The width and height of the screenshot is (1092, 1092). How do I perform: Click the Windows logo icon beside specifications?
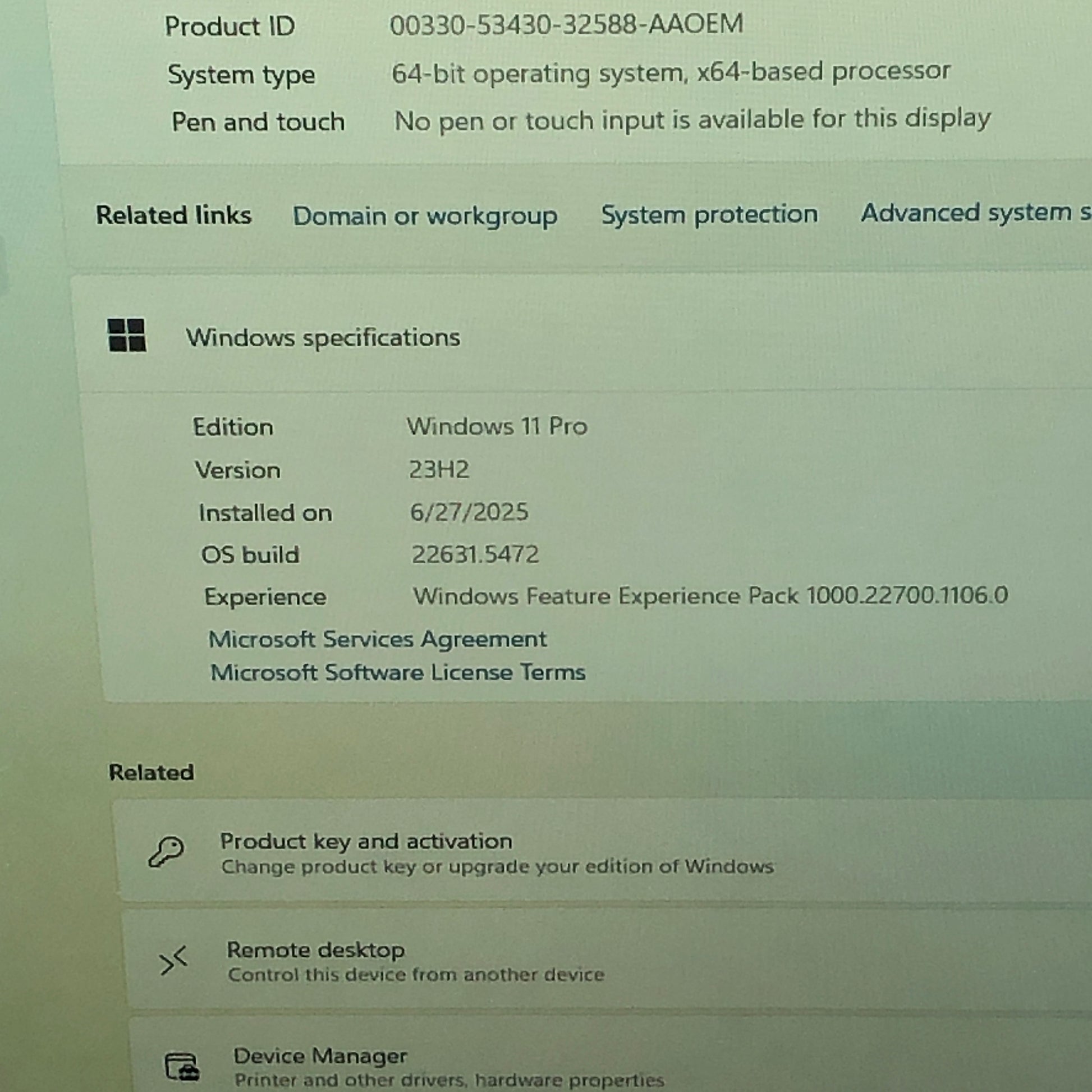coord(127,334)
